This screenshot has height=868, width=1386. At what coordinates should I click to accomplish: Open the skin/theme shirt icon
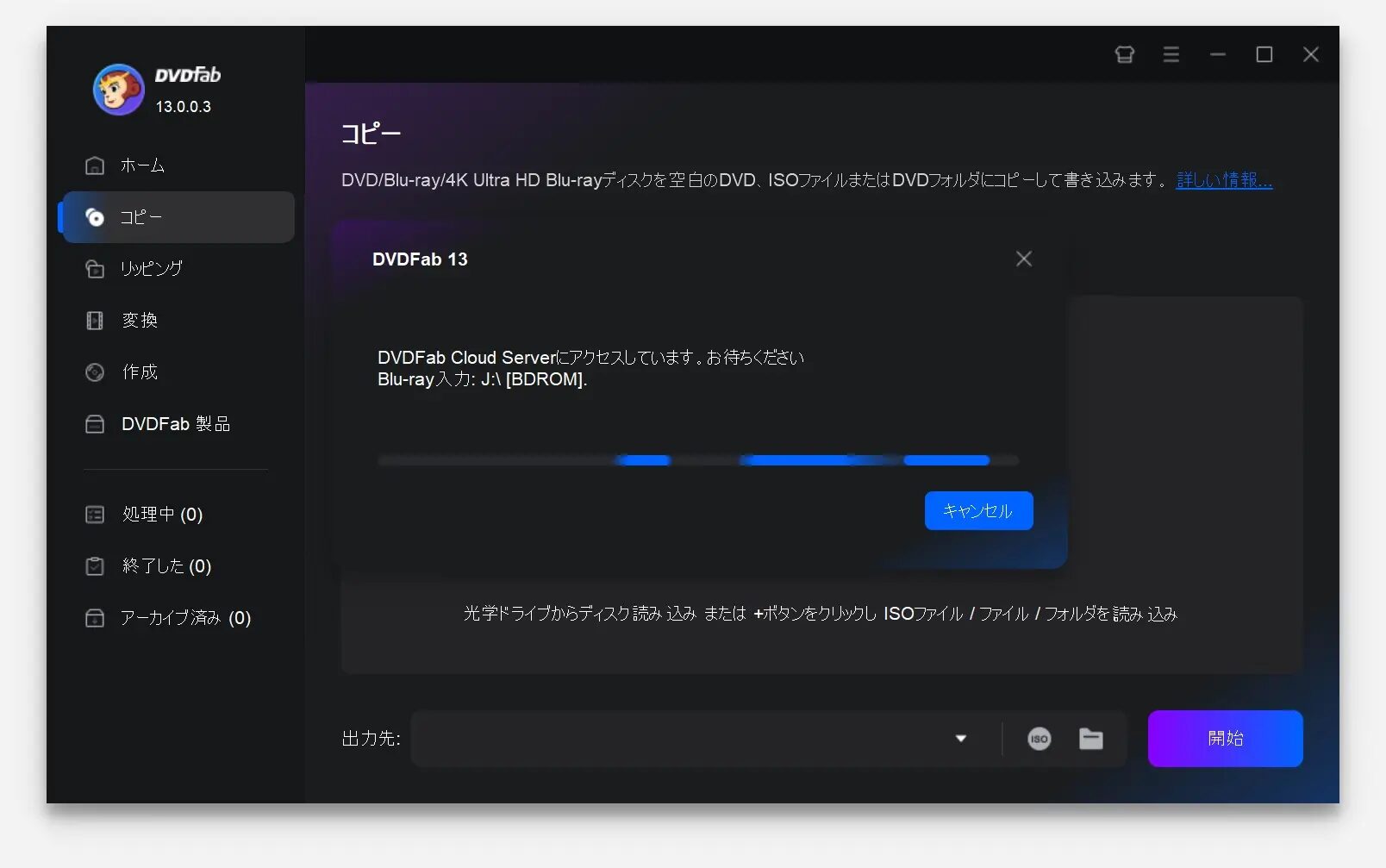pos(1124,55)
